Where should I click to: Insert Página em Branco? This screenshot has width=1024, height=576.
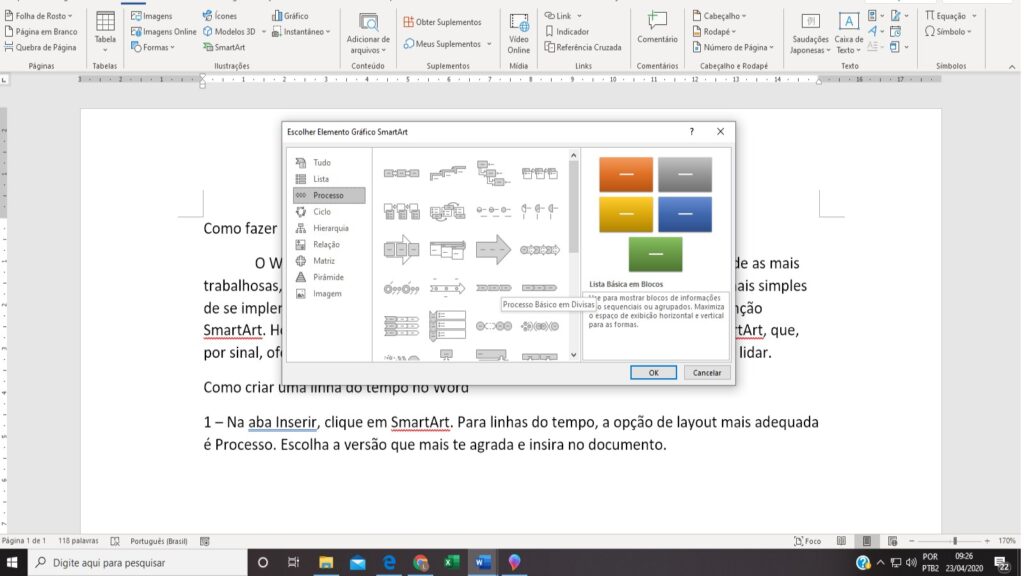click(40, 31)
